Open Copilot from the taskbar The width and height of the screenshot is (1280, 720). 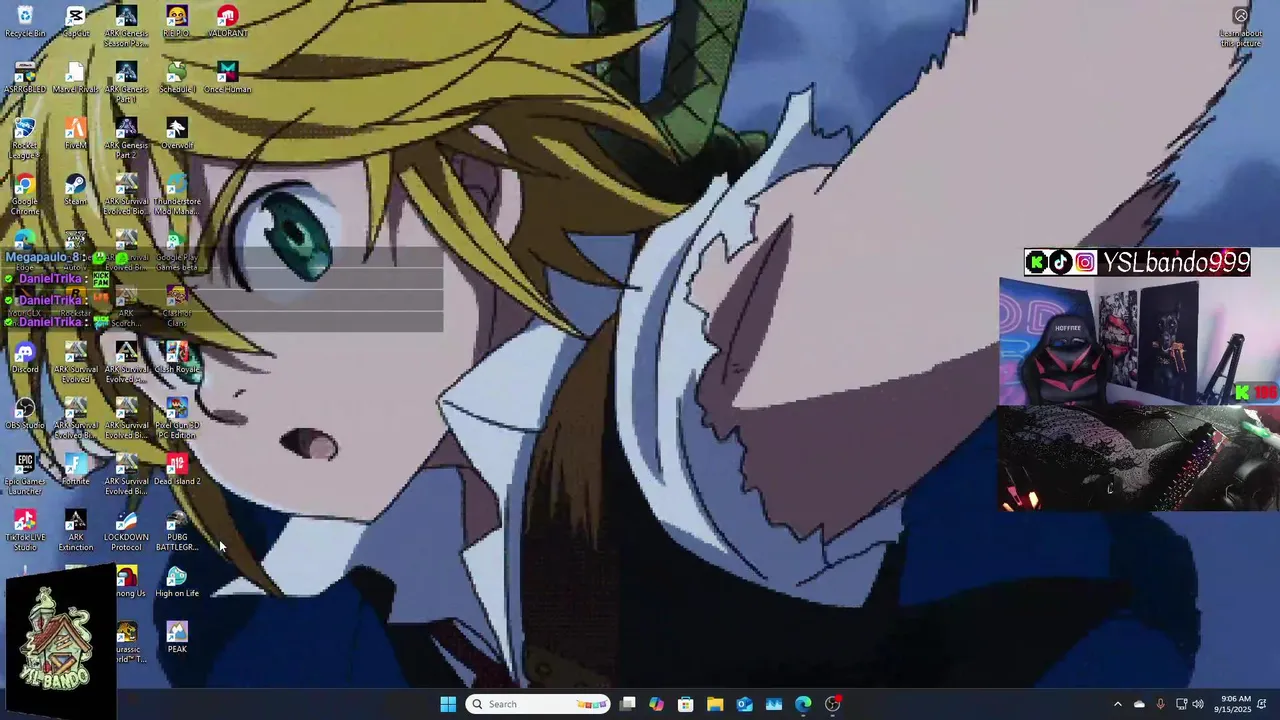point(656,704)
